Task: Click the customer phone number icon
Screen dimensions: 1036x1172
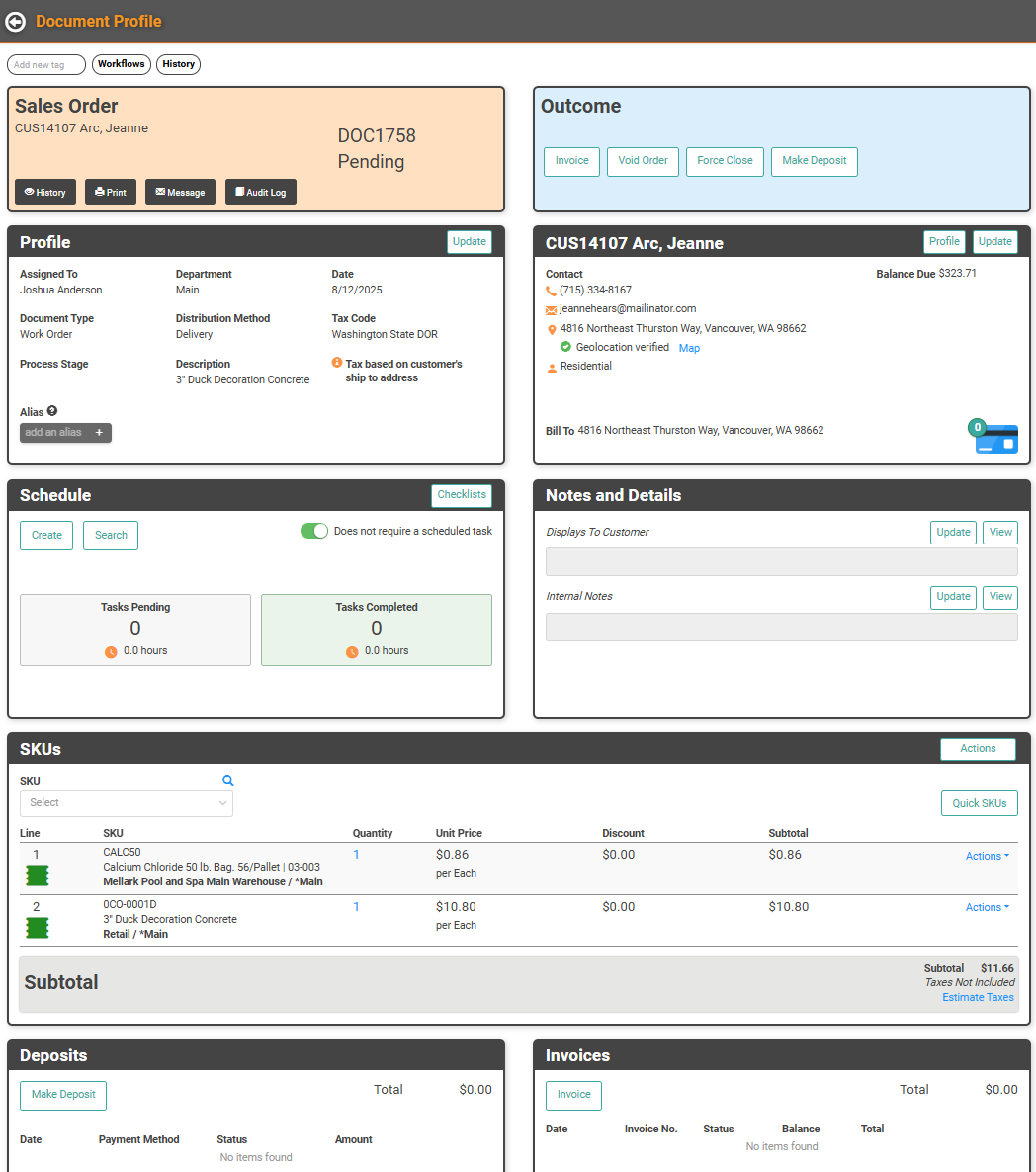Action: (x=551, y=291)
